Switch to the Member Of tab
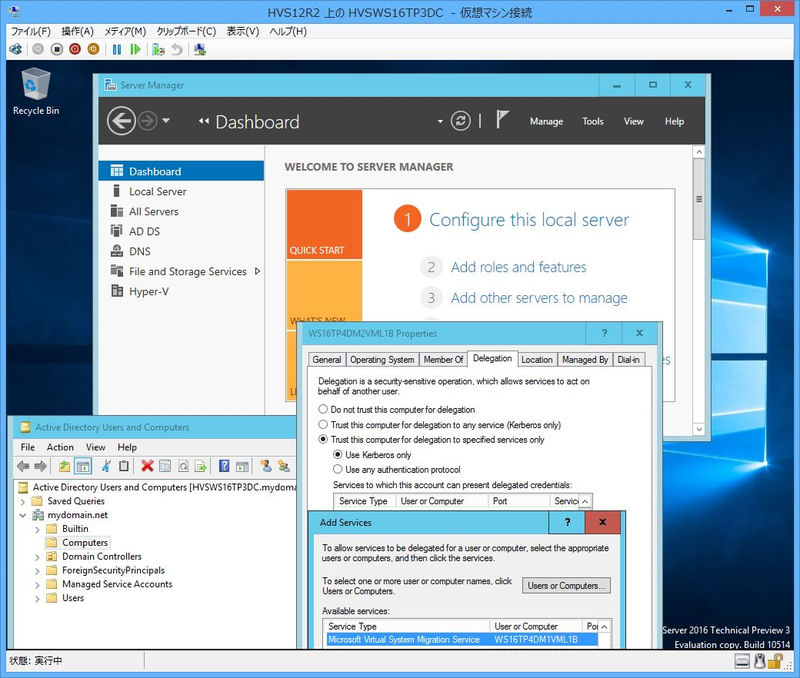 pos(443,360)
